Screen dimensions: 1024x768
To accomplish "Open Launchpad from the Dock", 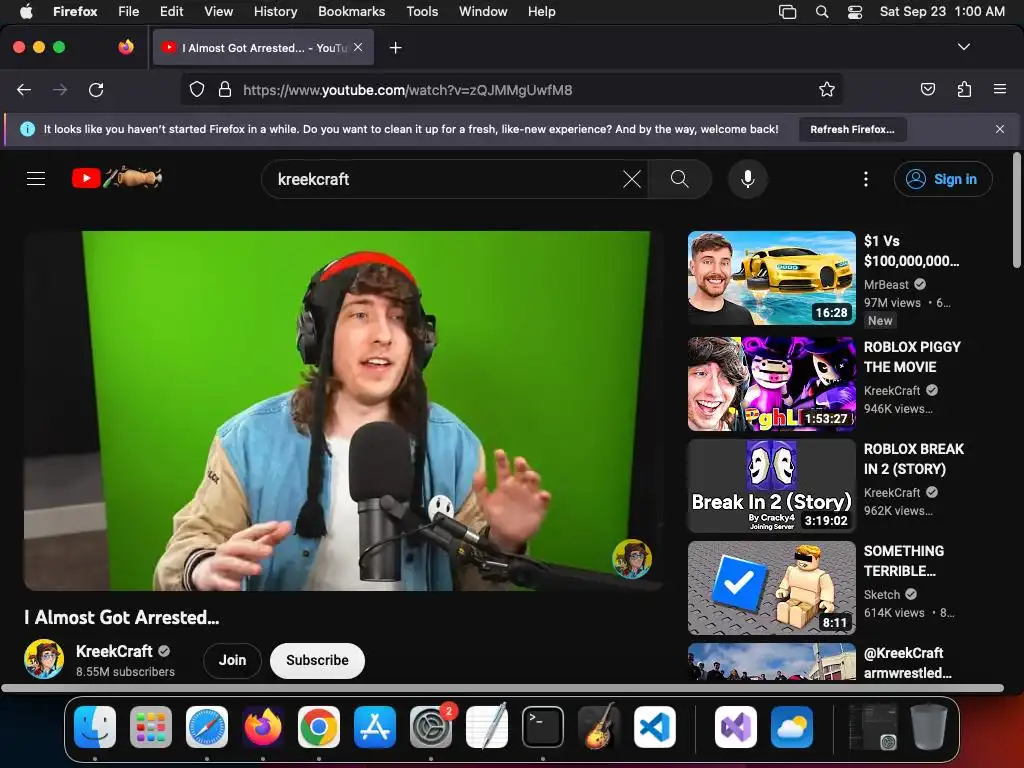I will click(x=151, y=727).
